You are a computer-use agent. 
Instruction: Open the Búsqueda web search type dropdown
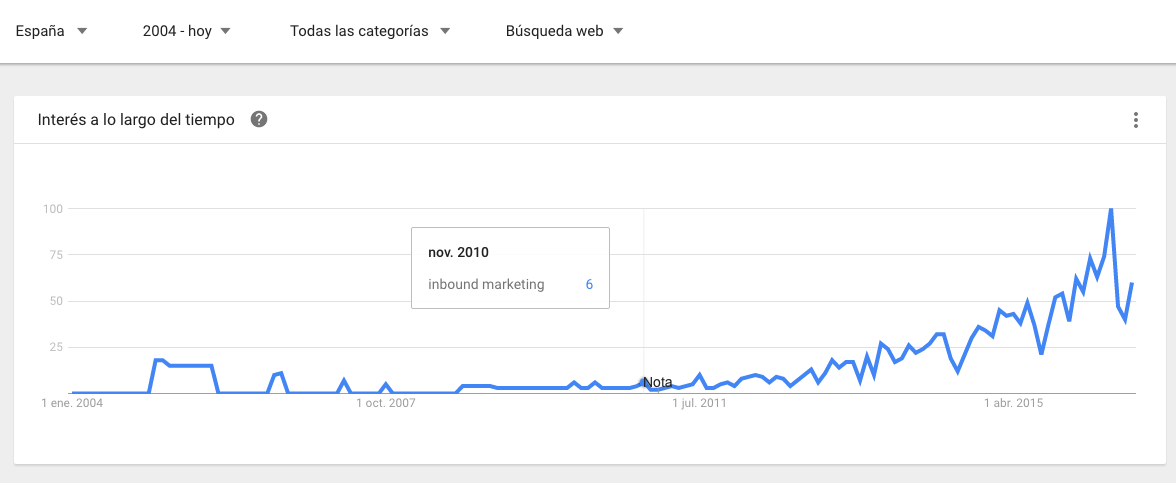(x=565, y=32)
